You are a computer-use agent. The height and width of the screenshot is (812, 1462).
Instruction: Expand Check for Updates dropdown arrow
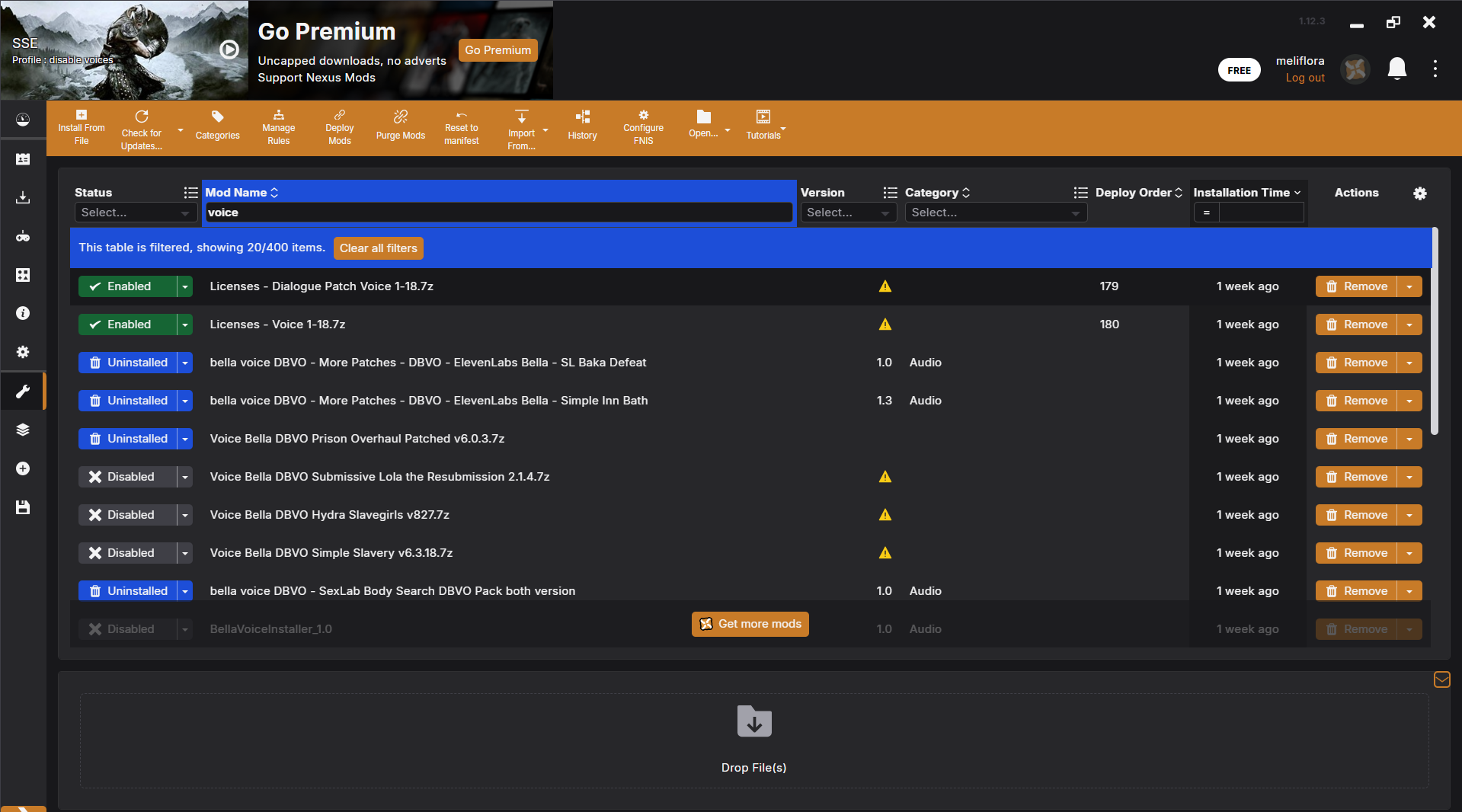point(181,130)
